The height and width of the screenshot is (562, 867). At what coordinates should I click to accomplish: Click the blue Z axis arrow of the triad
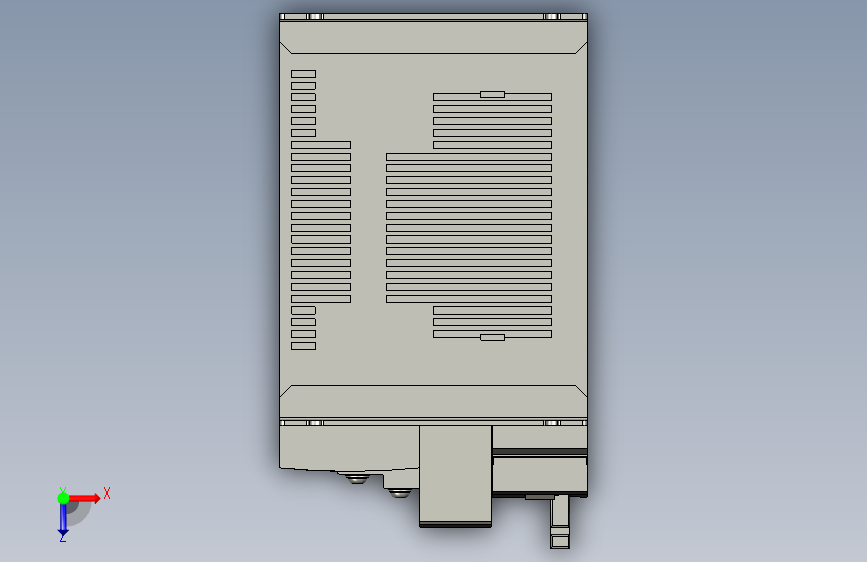63,520
